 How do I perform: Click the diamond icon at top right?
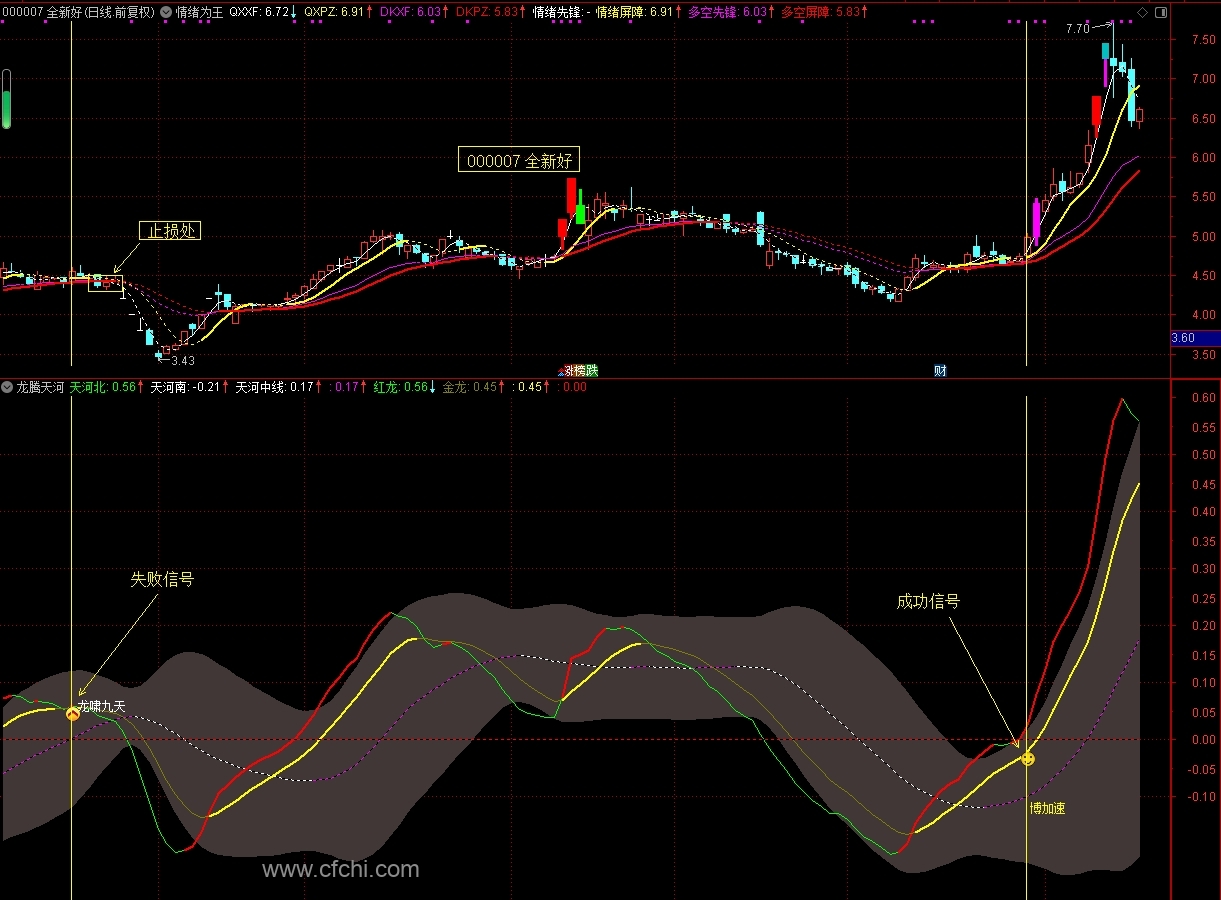1143,13
